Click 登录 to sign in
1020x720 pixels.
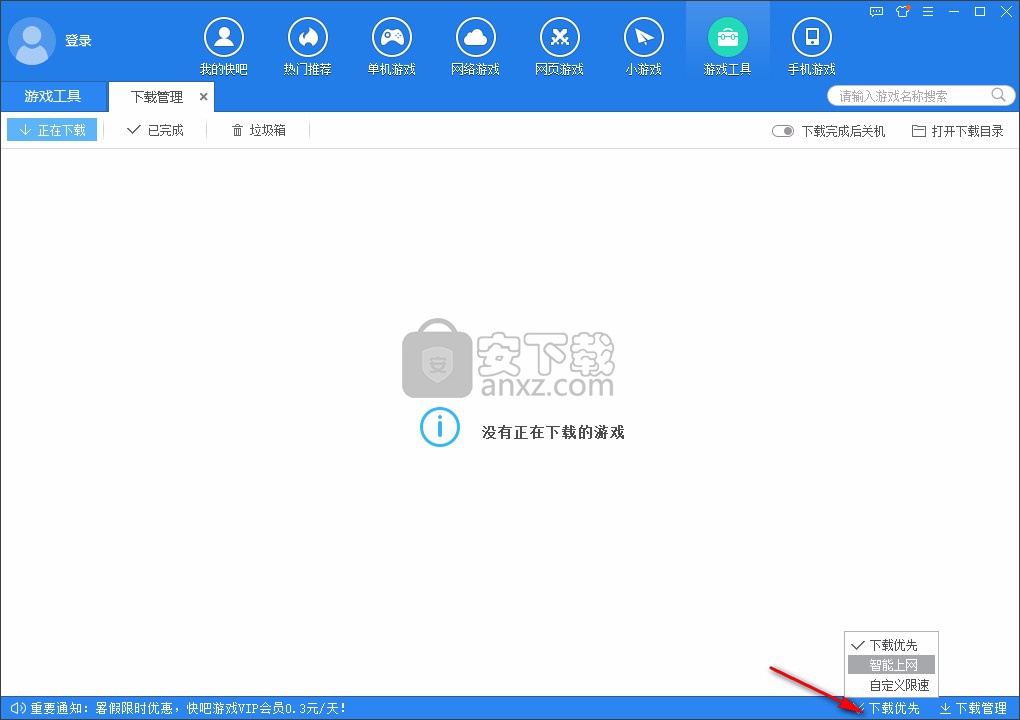(x=78, y=40)
